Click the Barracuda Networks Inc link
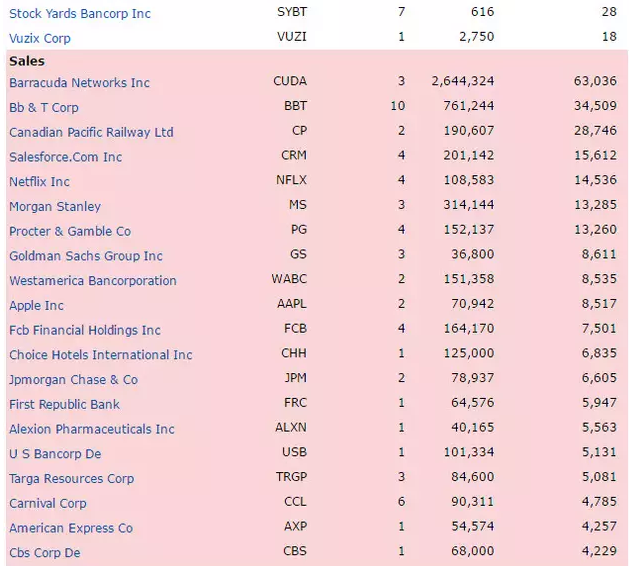Image resolution: width=629 pixels, height=566 pixels. coord(79,83)
